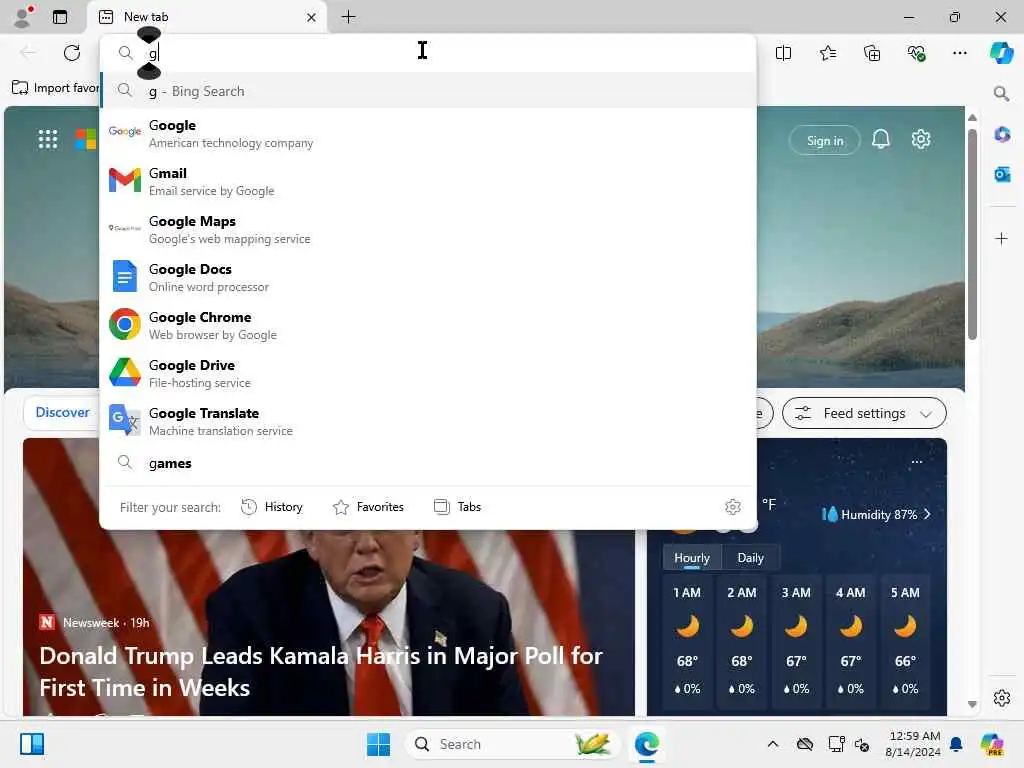Viewport: 1024px width, 768px height.
Task: Open the app launcher grid icon
Action: tap(48, 139)
